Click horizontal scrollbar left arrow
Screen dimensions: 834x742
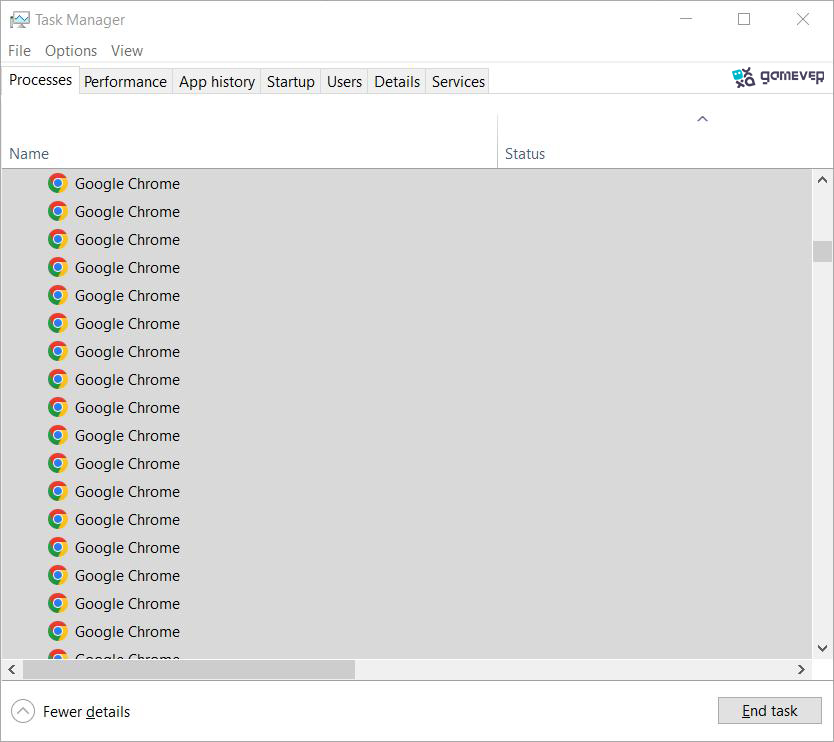12,670
